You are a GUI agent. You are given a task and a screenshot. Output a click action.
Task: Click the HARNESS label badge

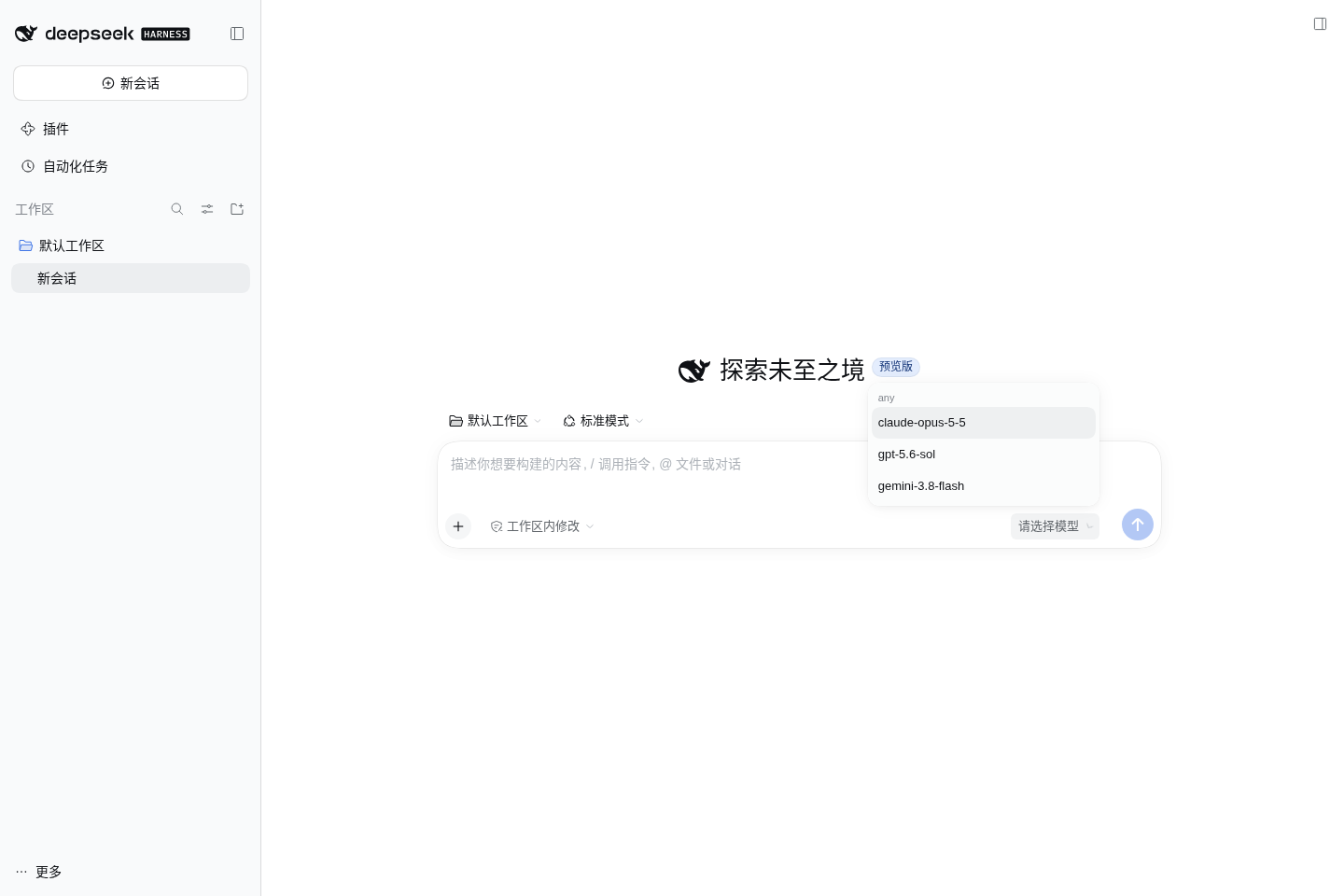pos(165,35)
